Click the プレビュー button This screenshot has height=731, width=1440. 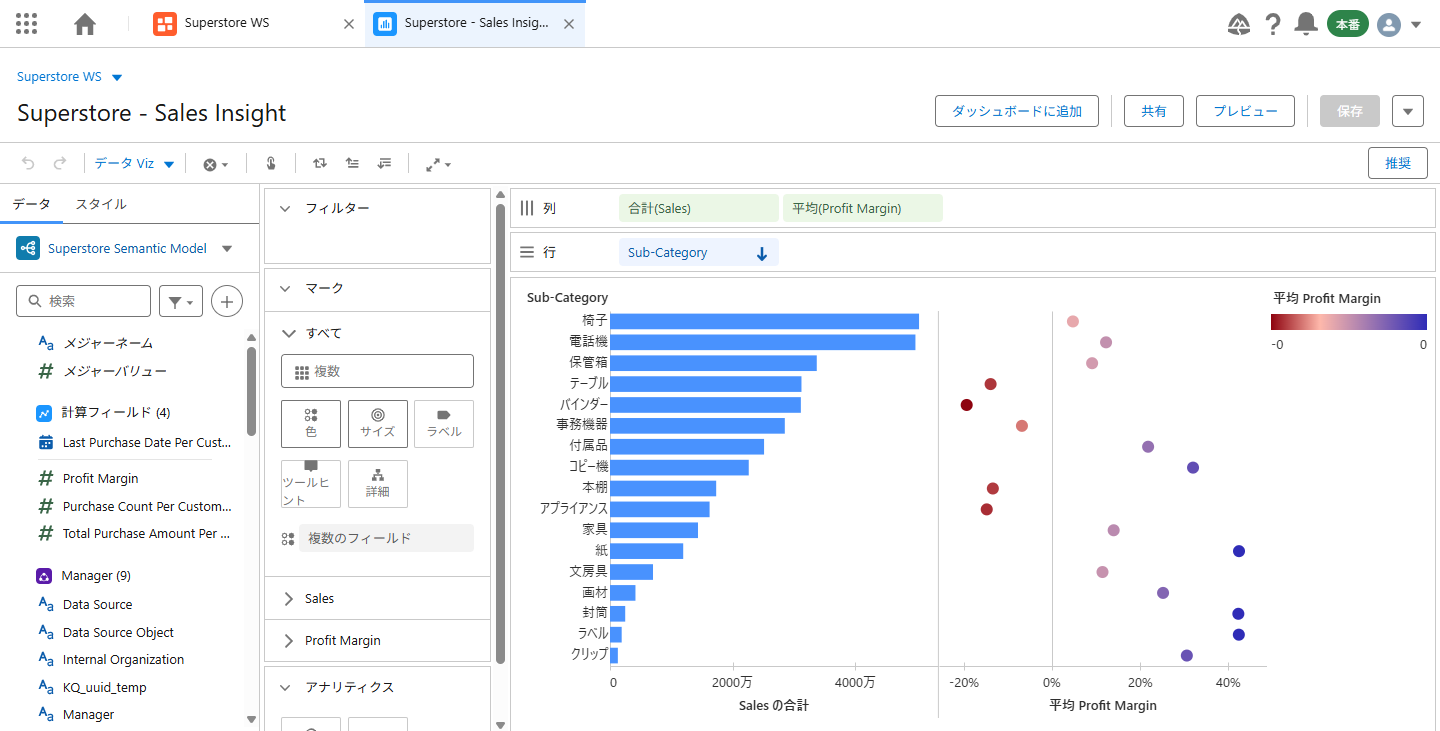(1245, 111)
